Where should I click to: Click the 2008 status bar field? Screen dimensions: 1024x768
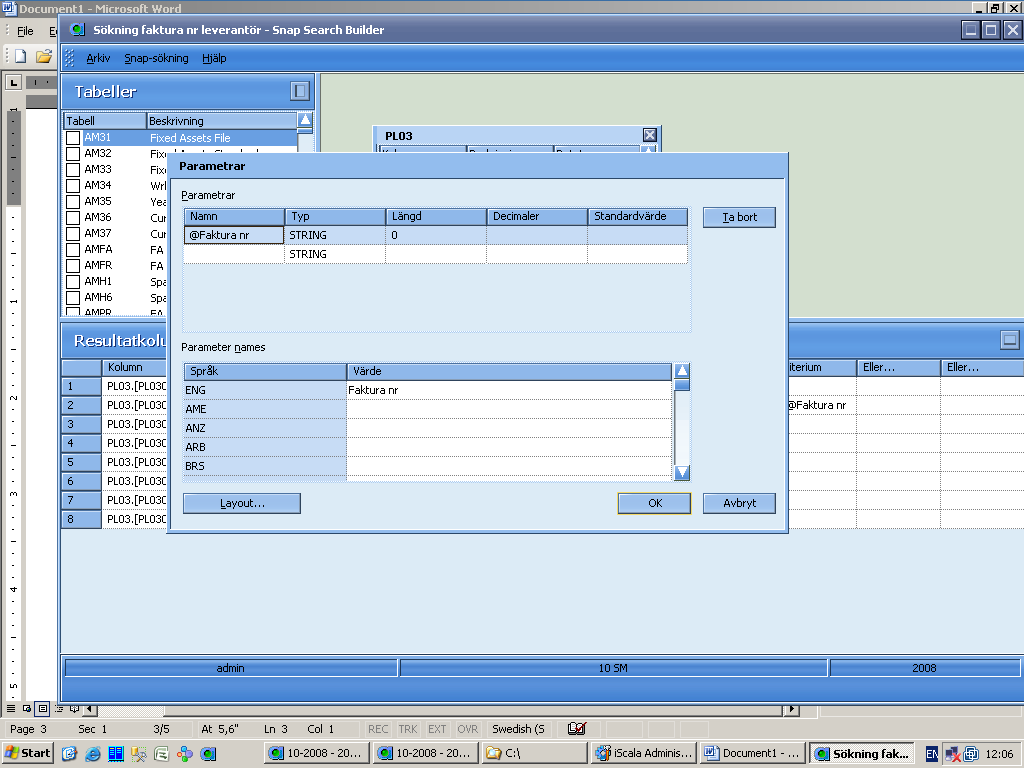point(924,668)
